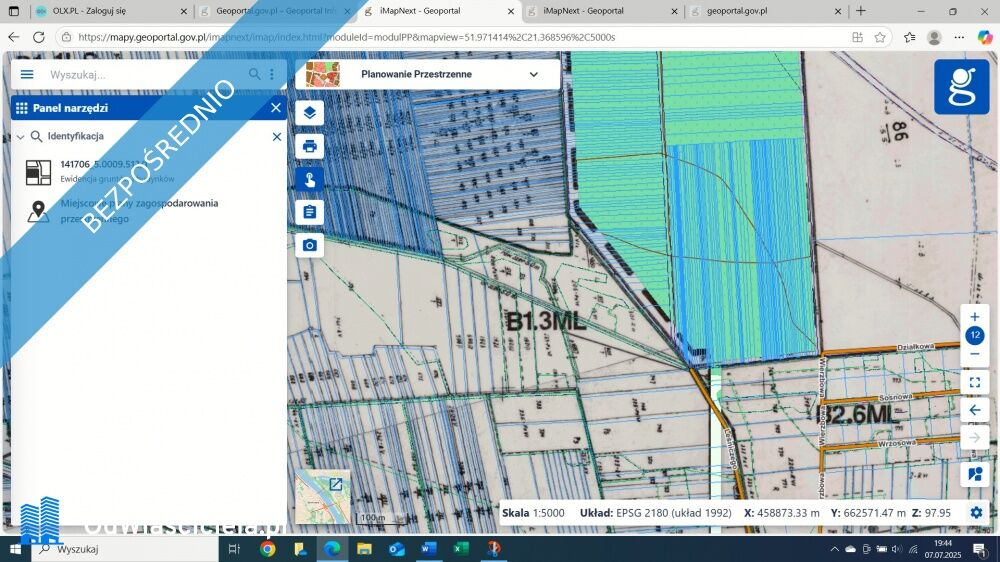Take a map snapshot with camera icon
1000x562 pixels.
click(310, 245)
